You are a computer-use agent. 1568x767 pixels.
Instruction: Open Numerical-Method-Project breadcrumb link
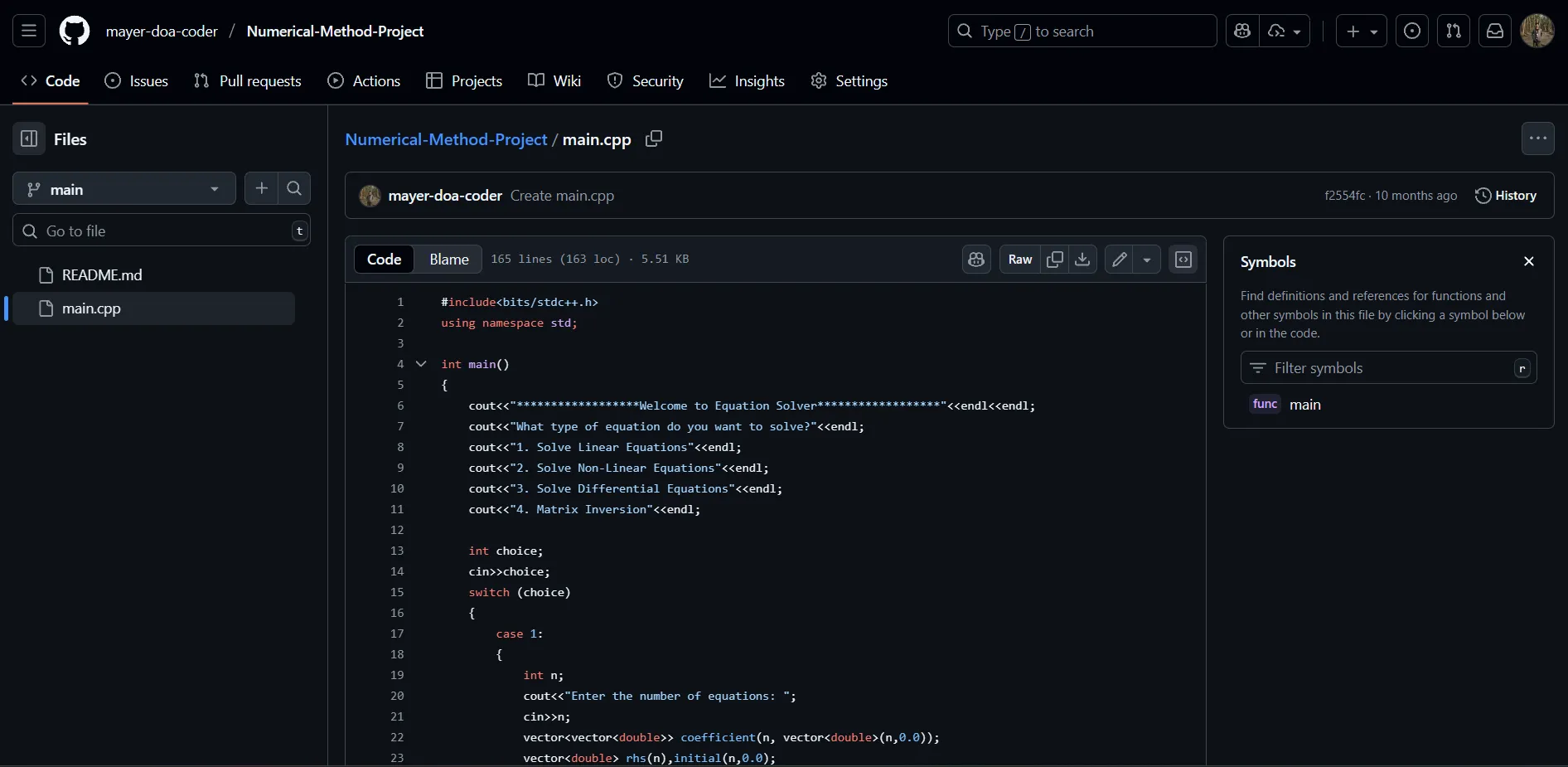[x=446, y=139]
